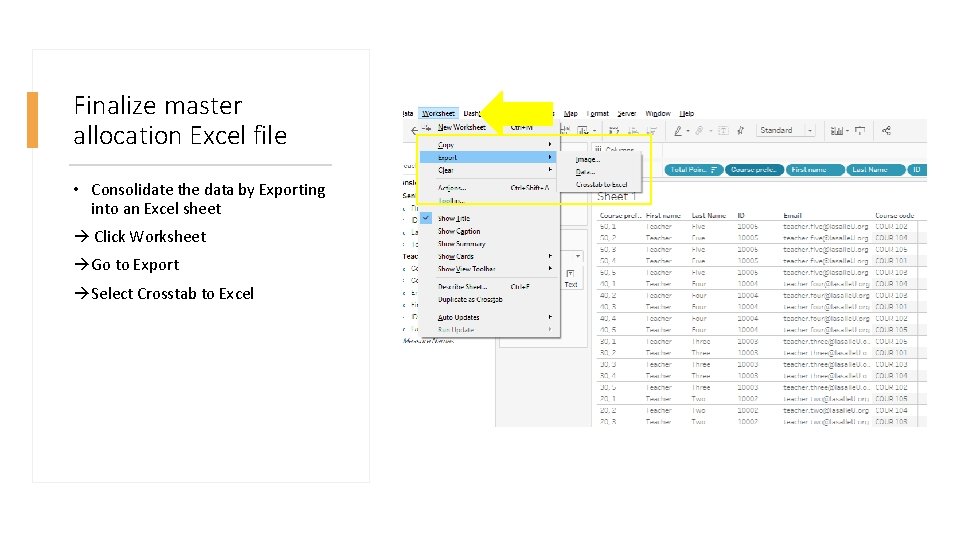Click the Sheet 1 title
Screen dimensions: 960x540
617,197
